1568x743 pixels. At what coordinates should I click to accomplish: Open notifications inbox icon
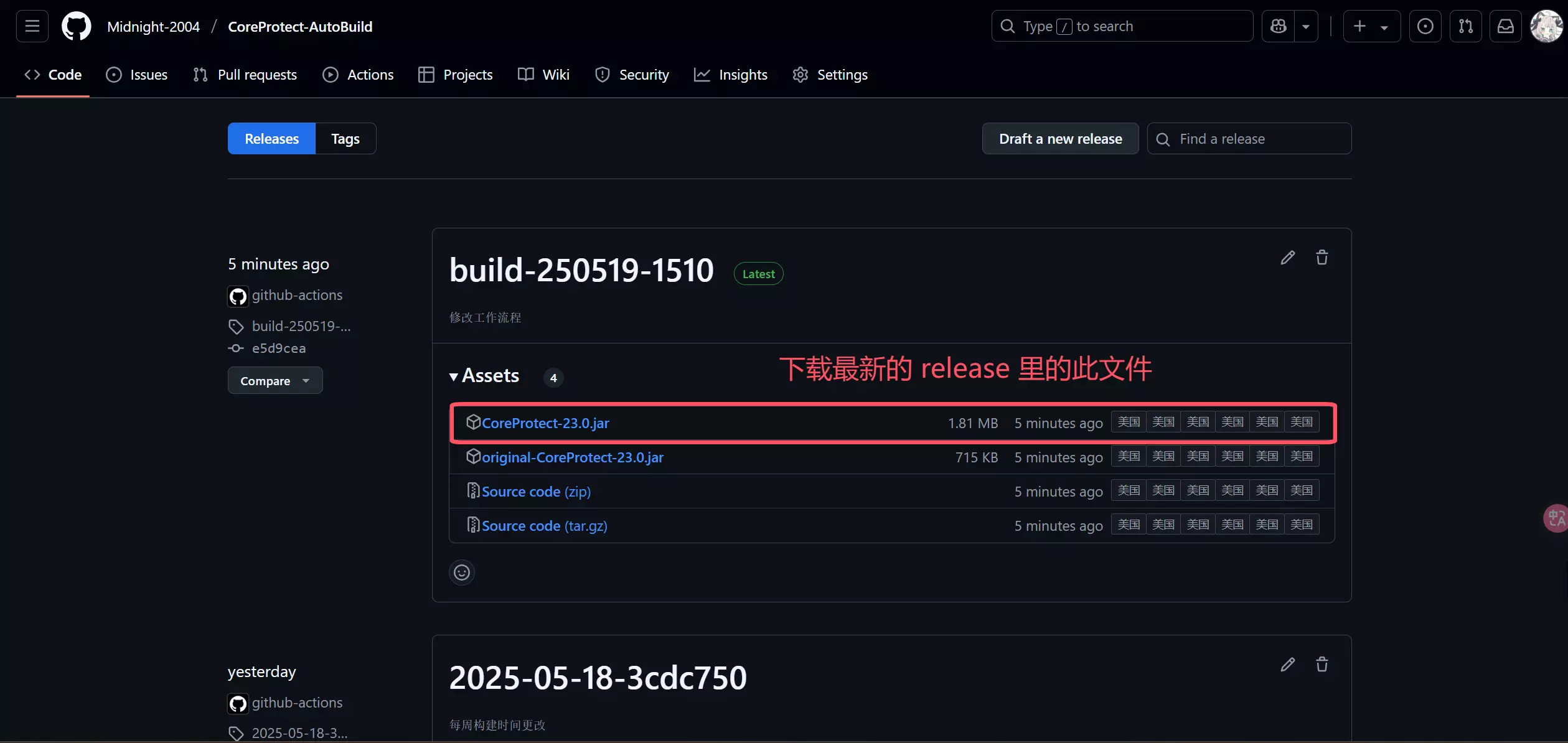point(1505,26)
